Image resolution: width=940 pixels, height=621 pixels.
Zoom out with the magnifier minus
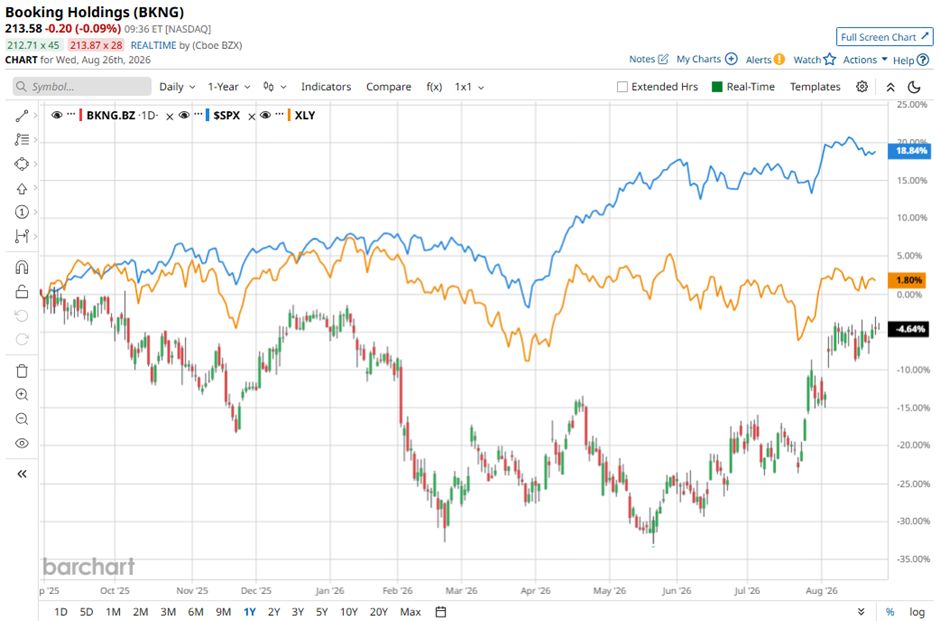(22, 418)
